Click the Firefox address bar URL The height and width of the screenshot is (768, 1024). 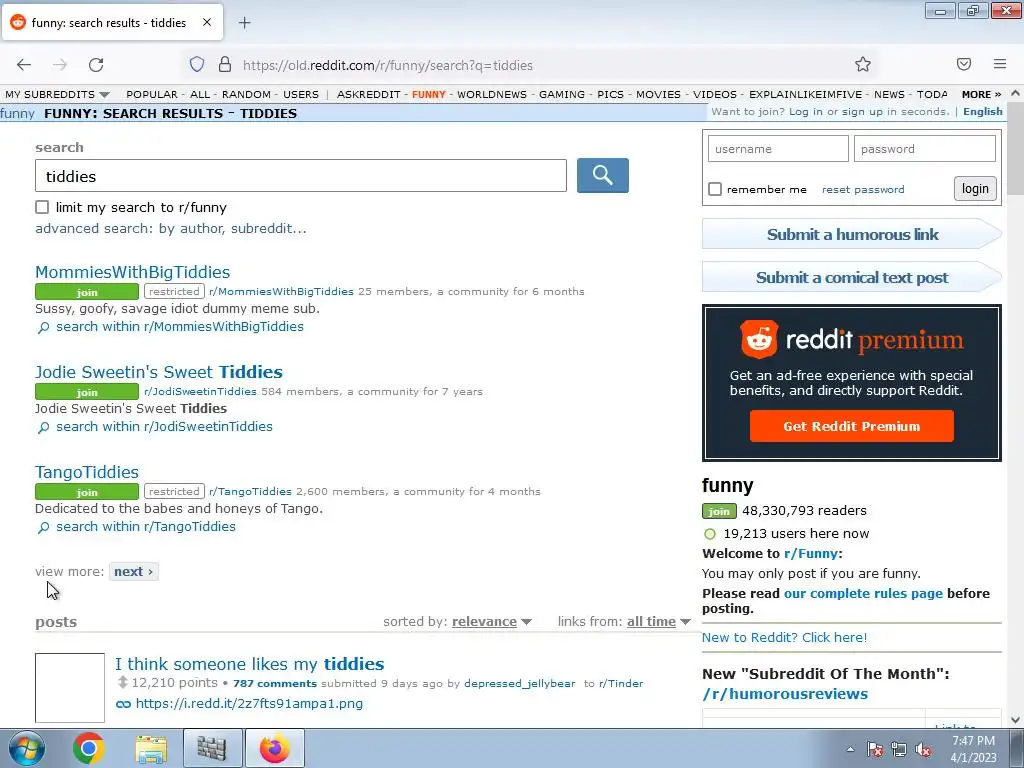pos(388,65)
